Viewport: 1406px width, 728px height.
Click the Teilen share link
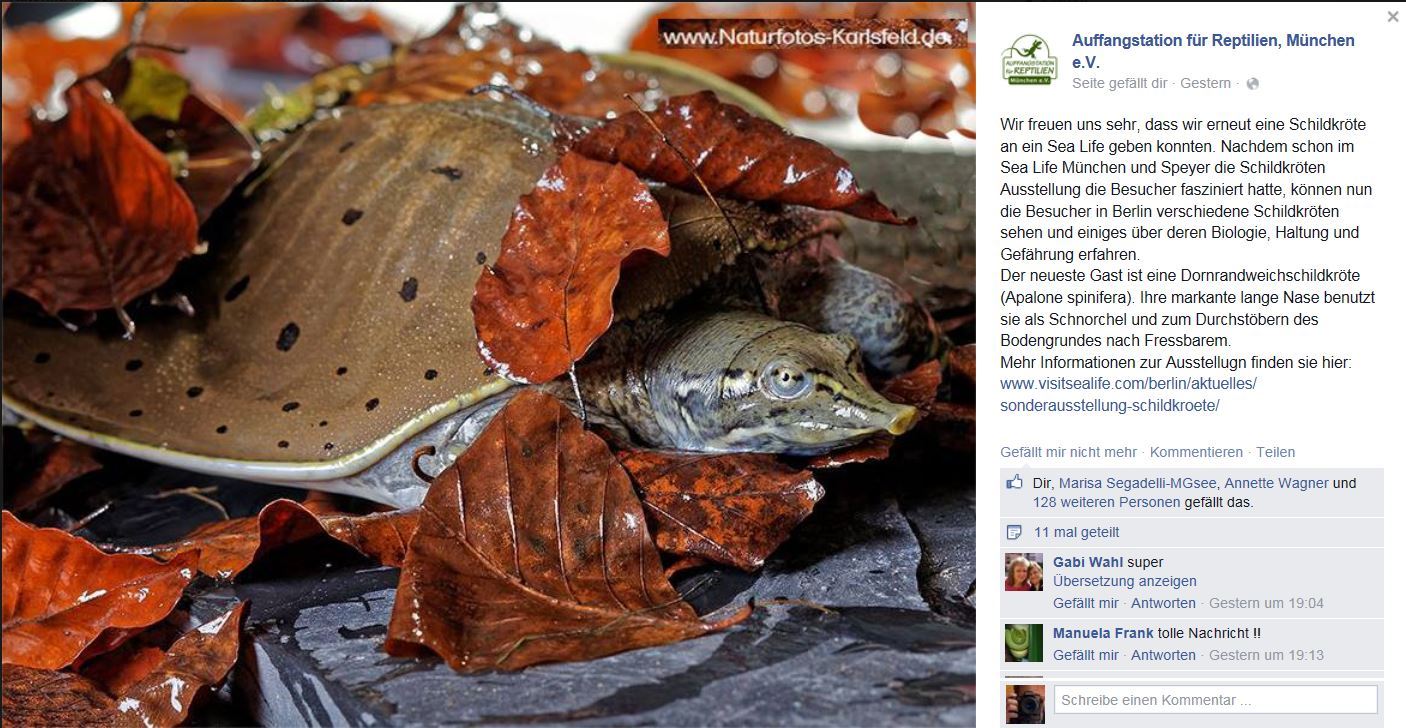click(1275, 452)
